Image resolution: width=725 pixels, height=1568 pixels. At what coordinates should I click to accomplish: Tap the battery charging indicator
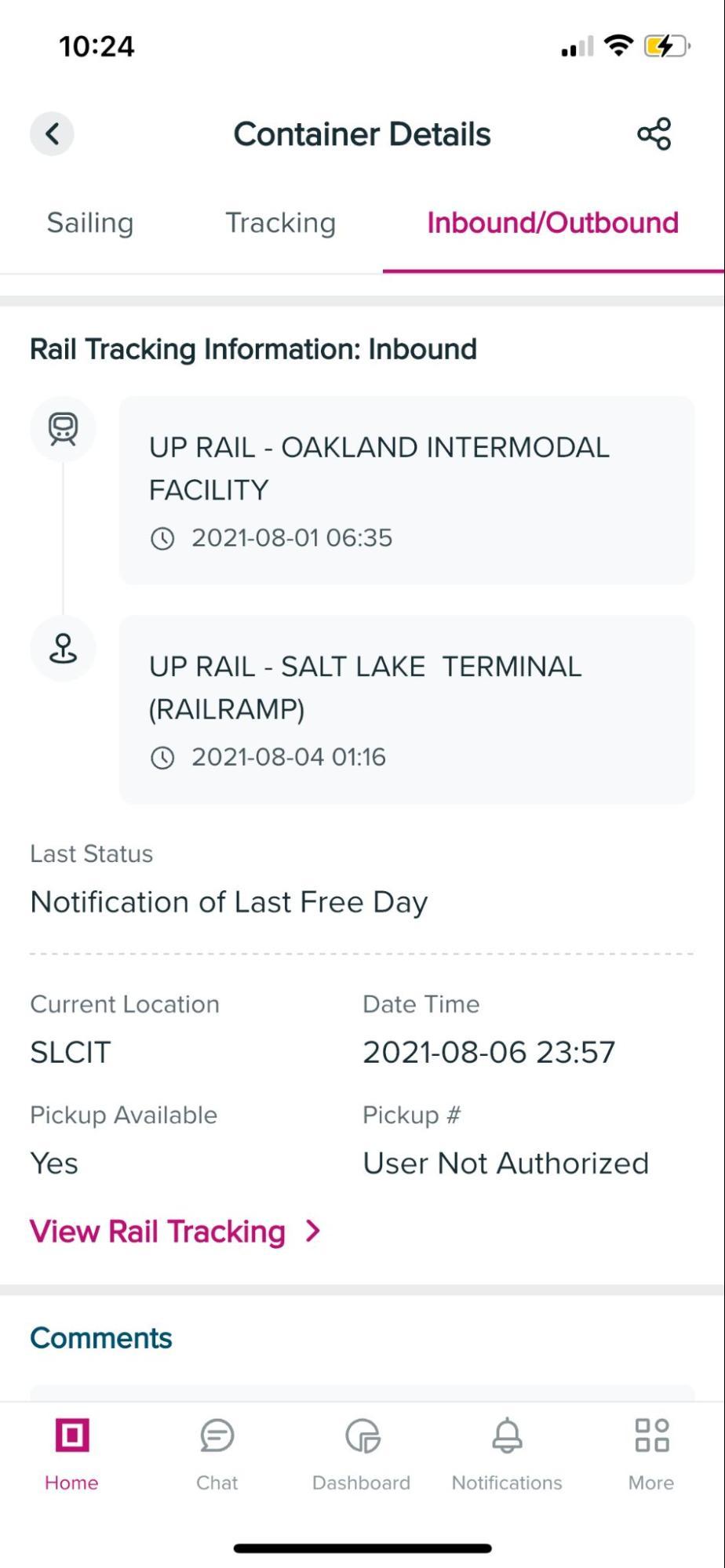pos(665,46)
